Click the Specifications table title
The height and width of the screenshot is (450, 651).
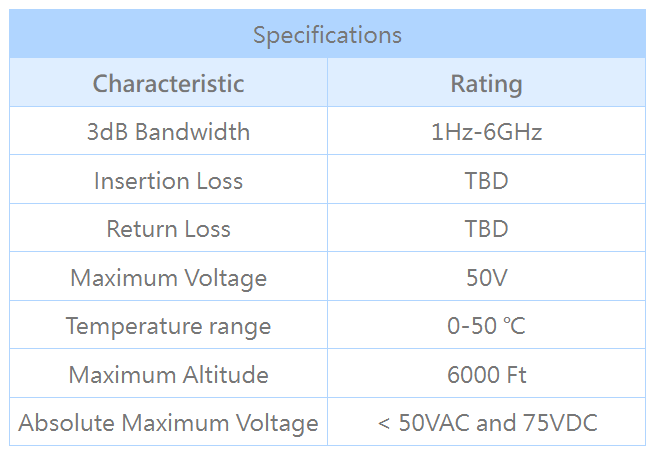click(327, 35)
